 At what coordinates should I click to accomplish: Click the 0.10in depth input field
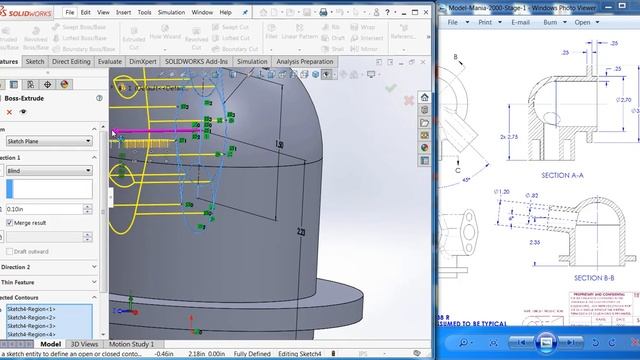(x=44, y=209)
